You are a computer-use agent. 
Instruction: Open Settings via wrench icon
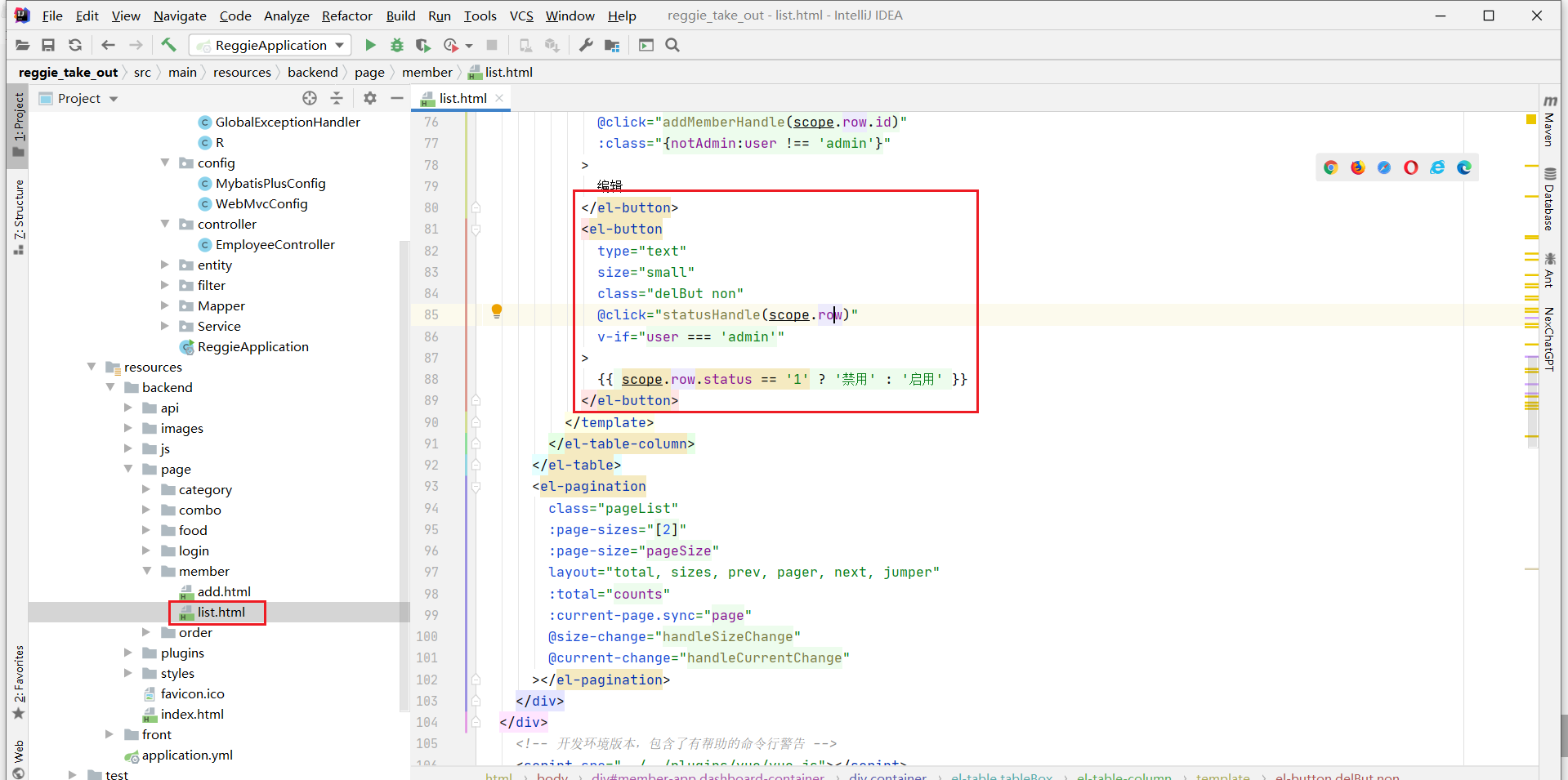[x=586, y=45]
